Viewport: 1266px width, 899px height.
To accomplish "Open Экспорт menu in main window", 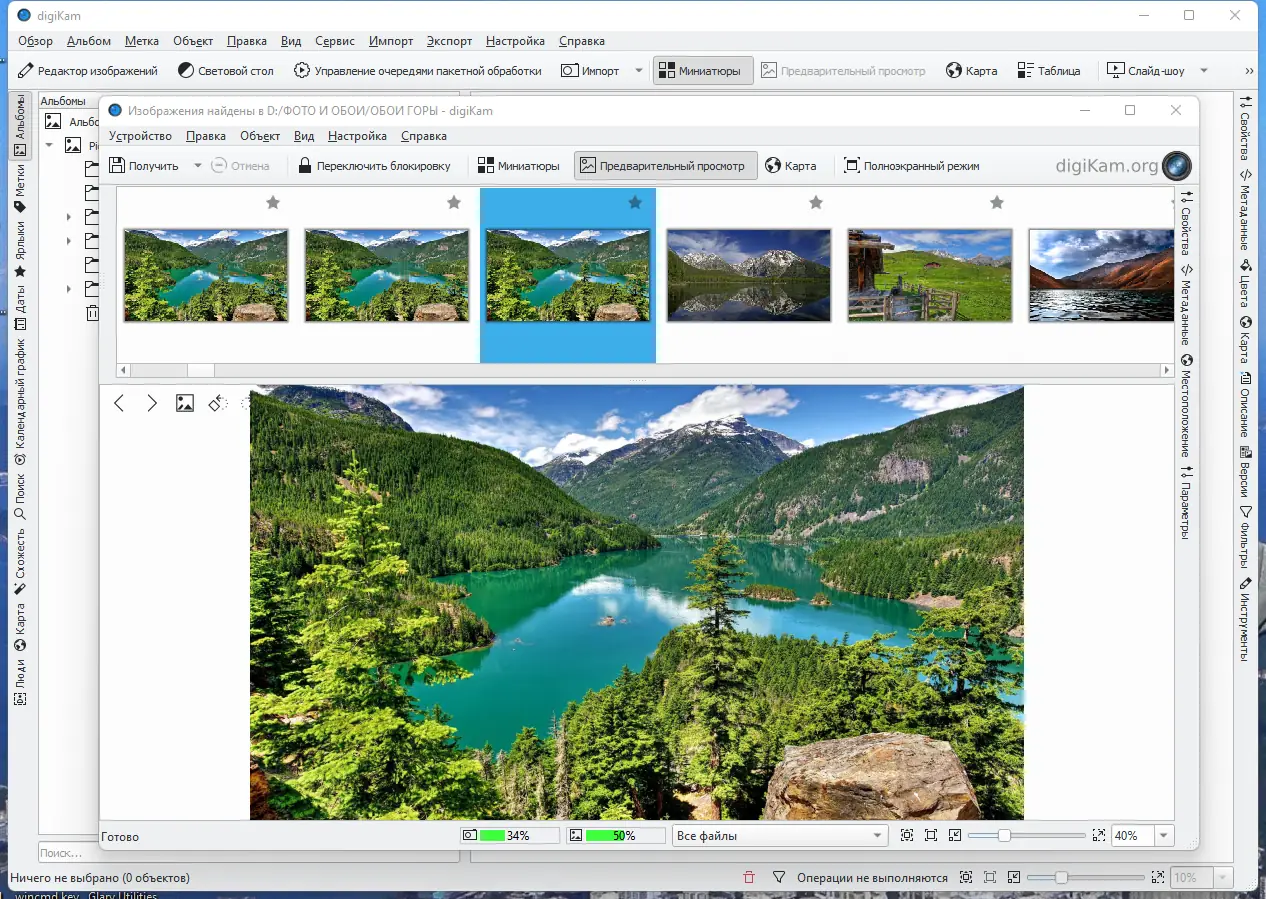I will (449, 41).
